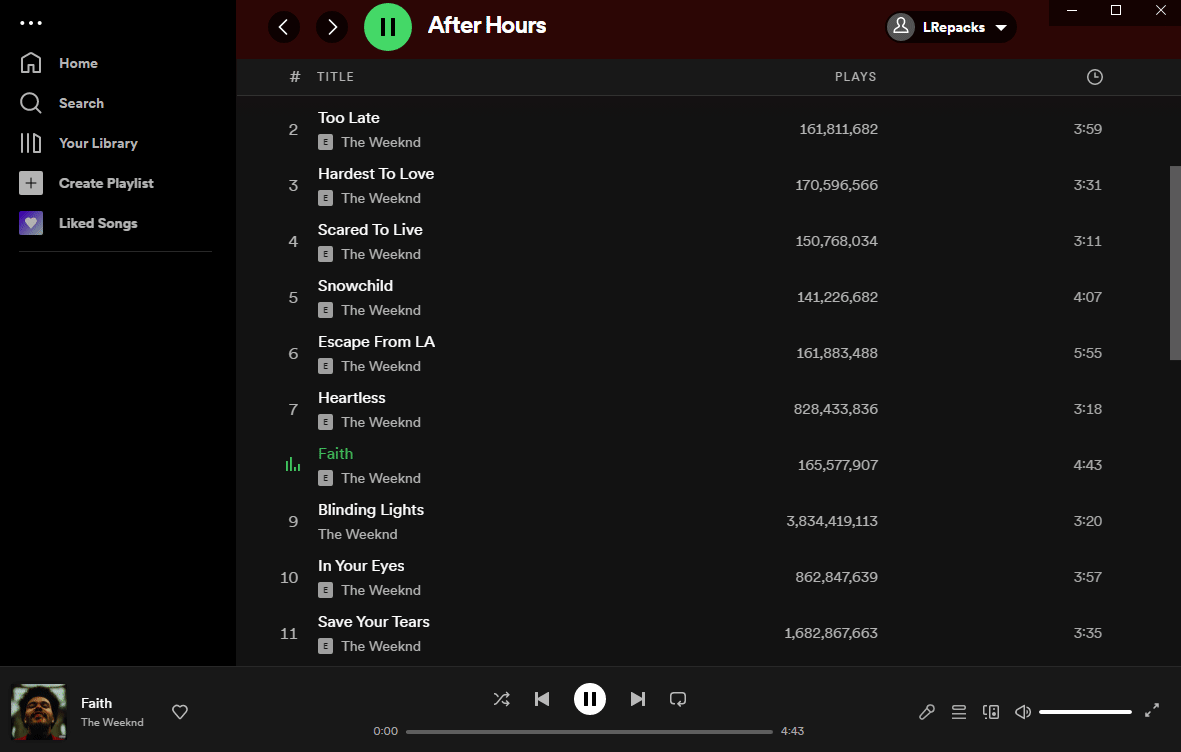Click the Liked Songs heart tile

pyautogui.click(x=31, y=223)
